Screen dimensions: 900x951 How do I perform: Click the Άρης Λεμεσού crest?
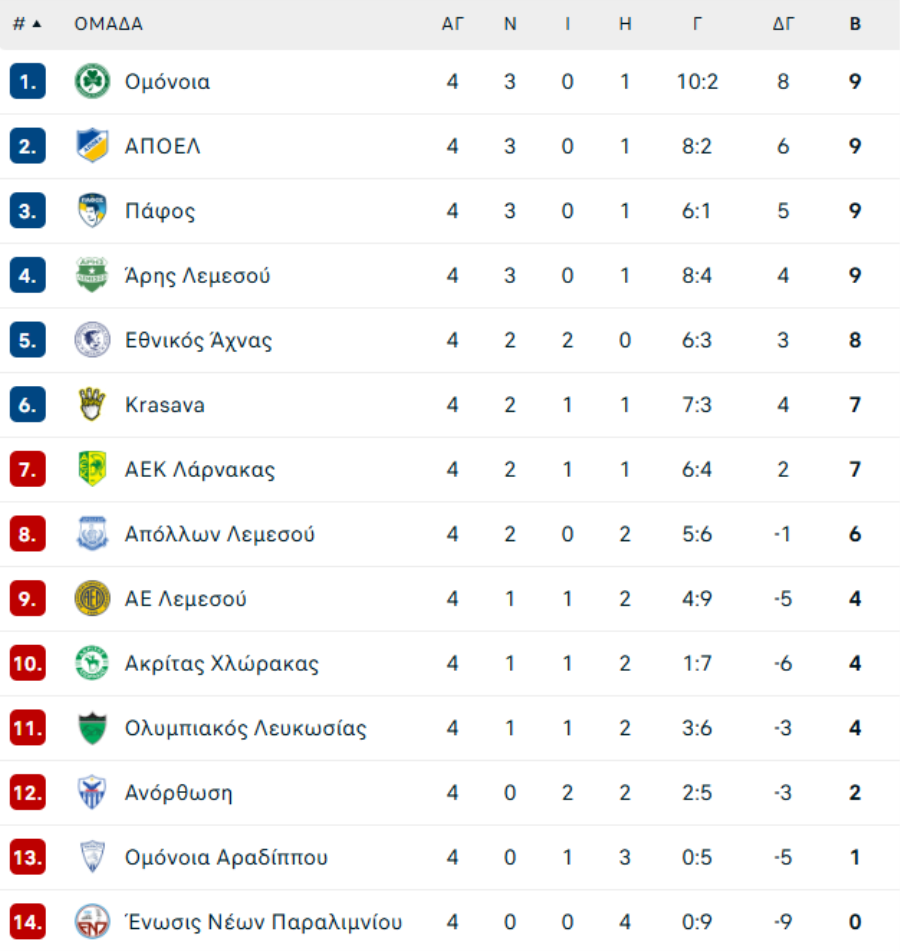[x=92, y=276]
